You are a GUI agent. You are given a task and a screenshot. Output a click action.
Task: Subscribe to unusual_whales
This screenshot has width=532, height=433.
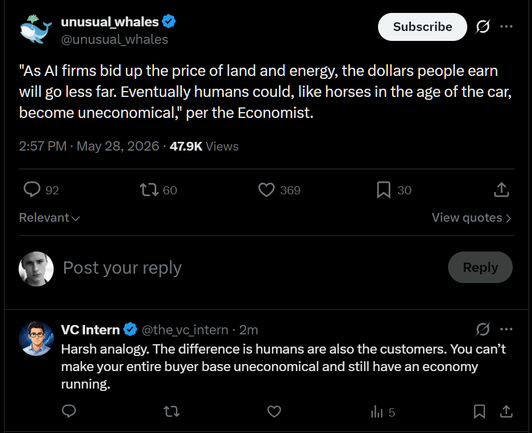point(422,27)
